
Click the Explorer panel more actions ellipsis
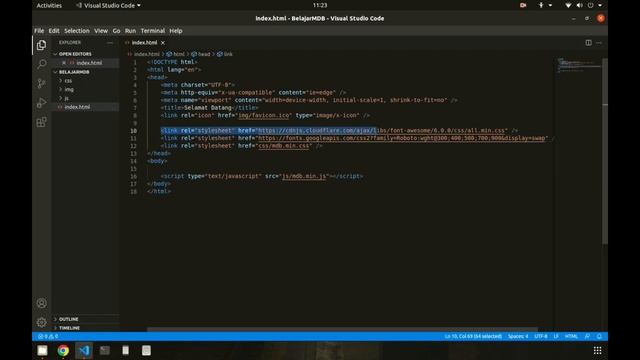(x=110, y=42)
